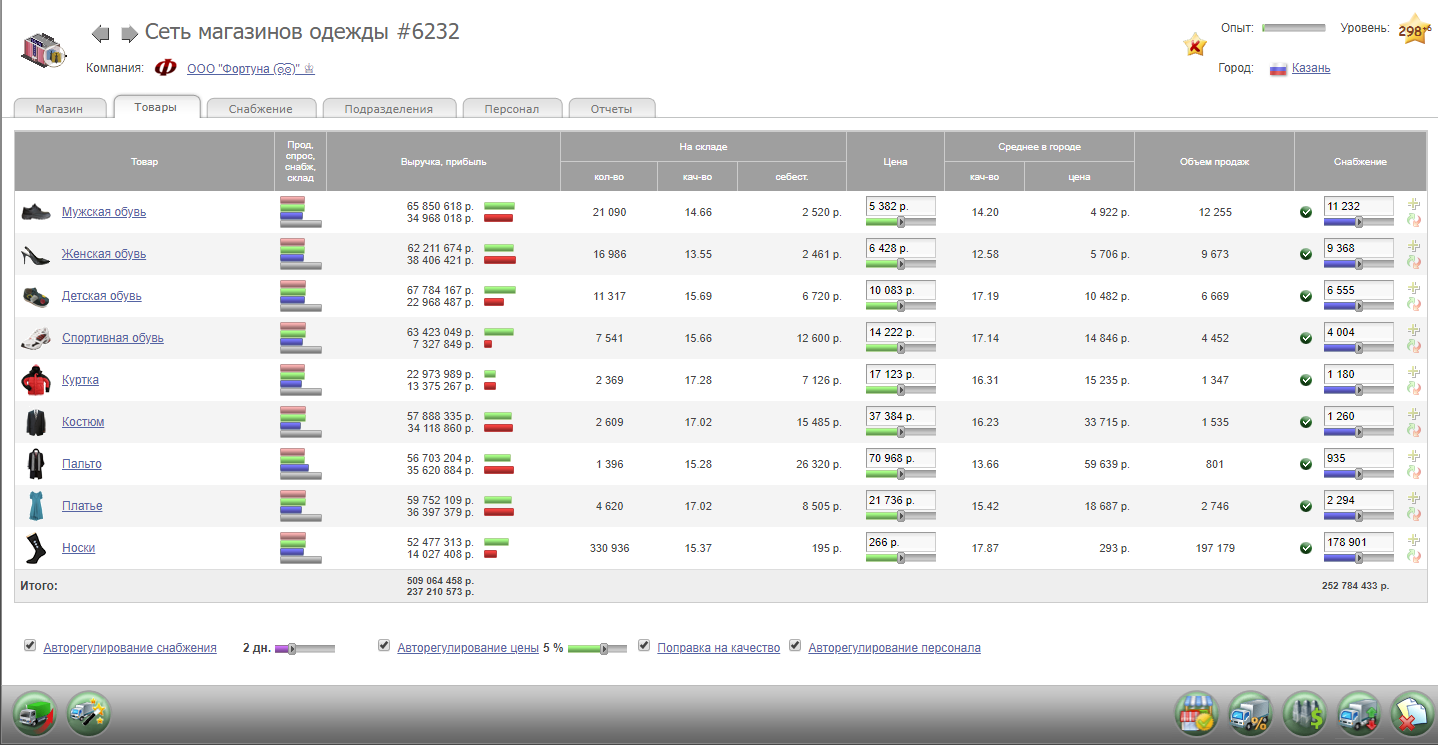Toggle the Авторегулирование цены checkbox
The width and height of the screenshot is (1438, 745).
click(384, 646)
